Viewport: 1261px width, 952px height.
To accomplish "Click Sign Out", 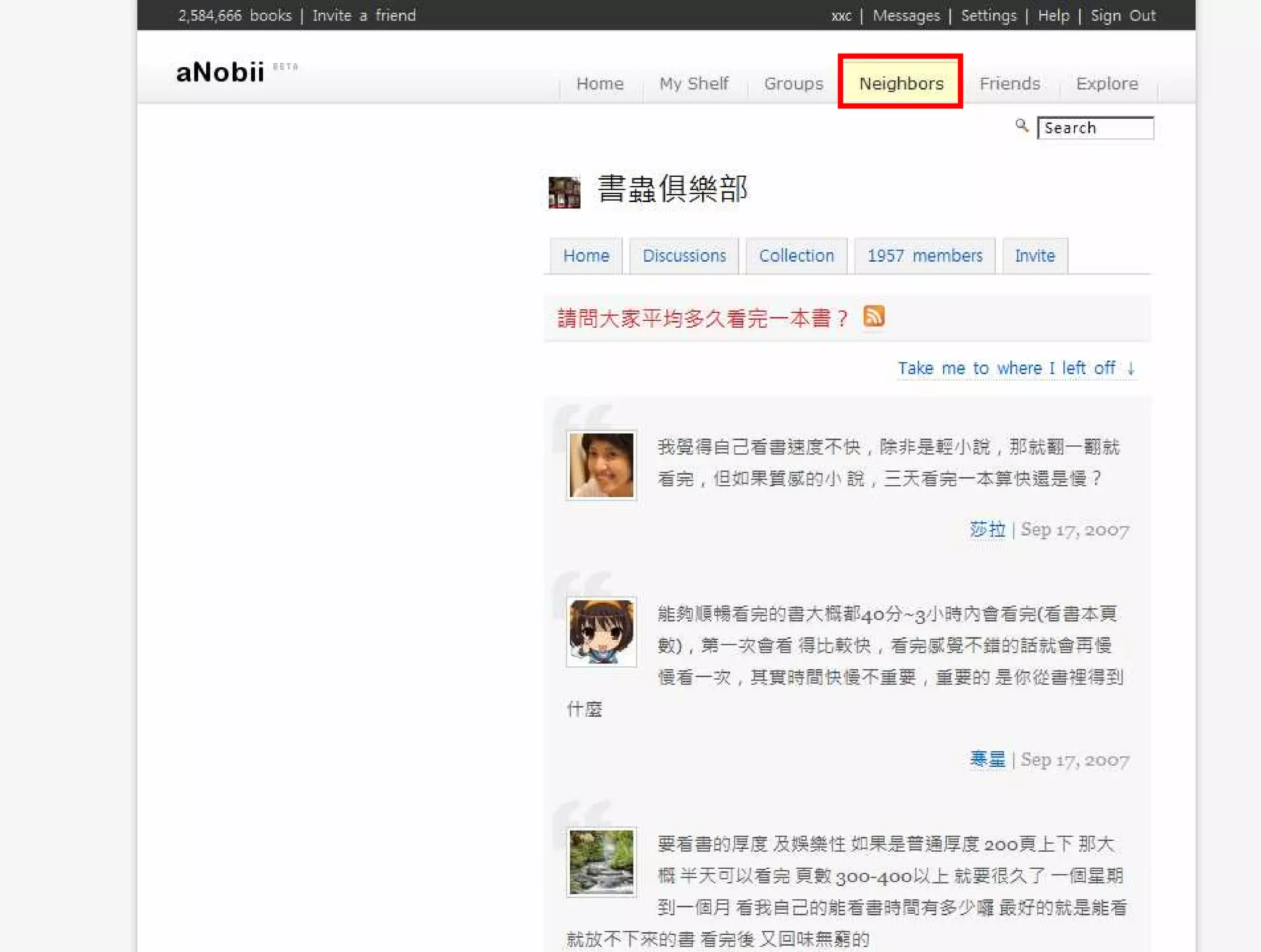I will [1123, 15].
